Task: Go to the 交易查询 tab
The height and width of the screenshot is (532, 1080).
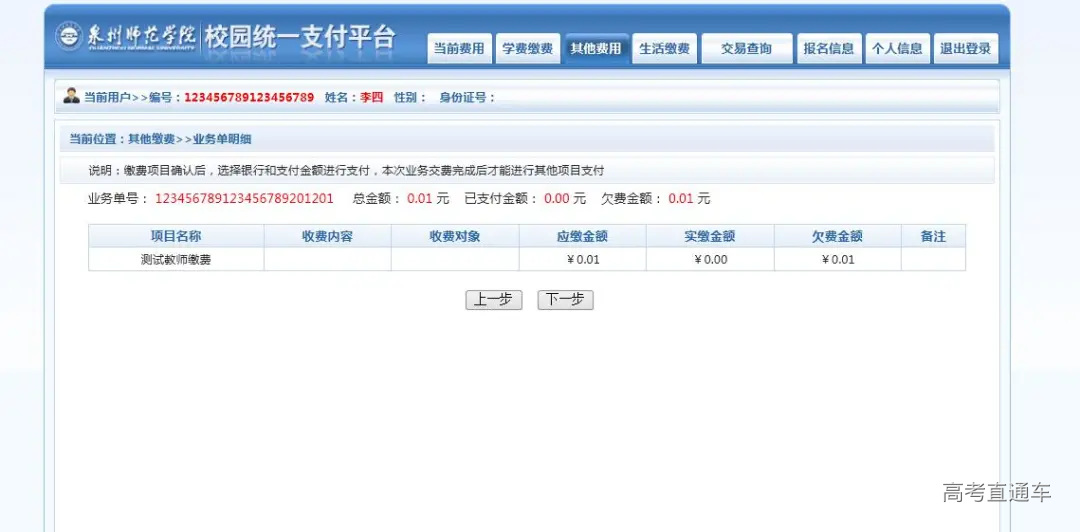Action: click(x=747, y=49)
